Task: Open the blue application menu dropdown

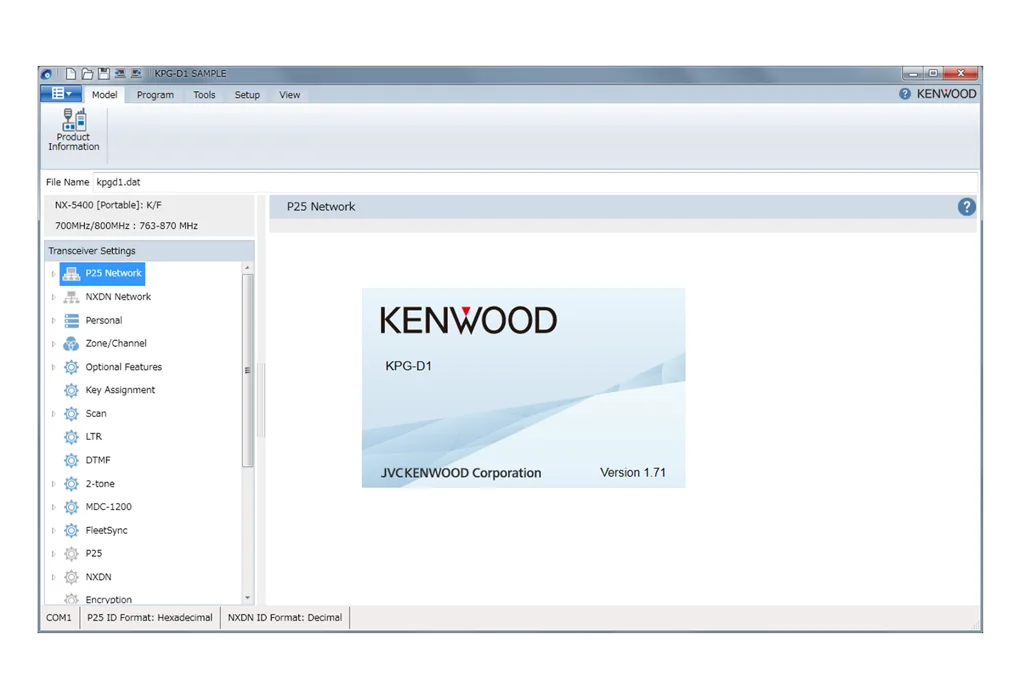Action: point(61,94)
